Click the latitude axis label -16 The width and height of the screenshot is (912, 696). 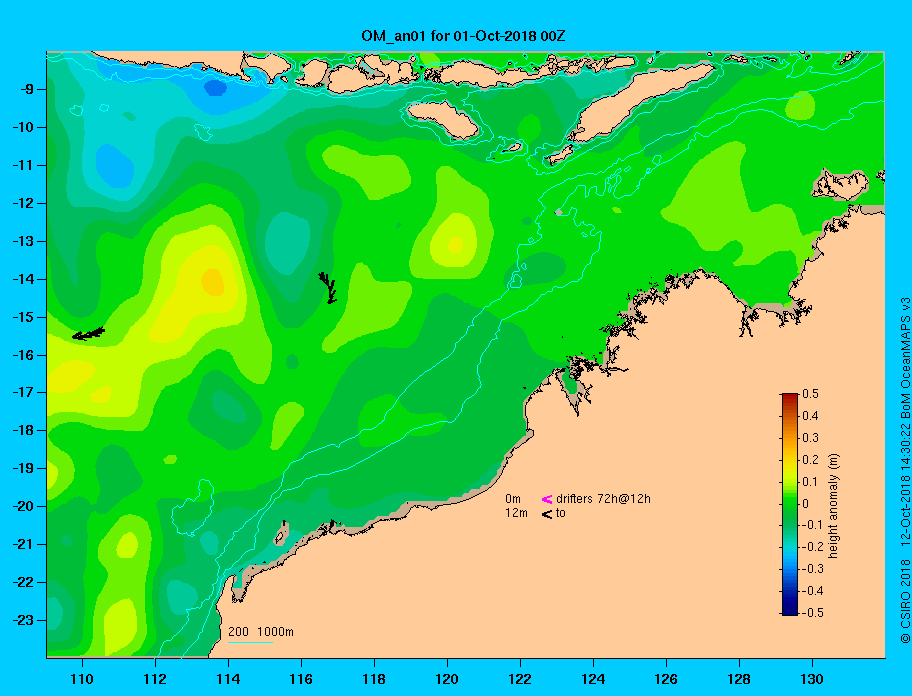click(23, 355)
